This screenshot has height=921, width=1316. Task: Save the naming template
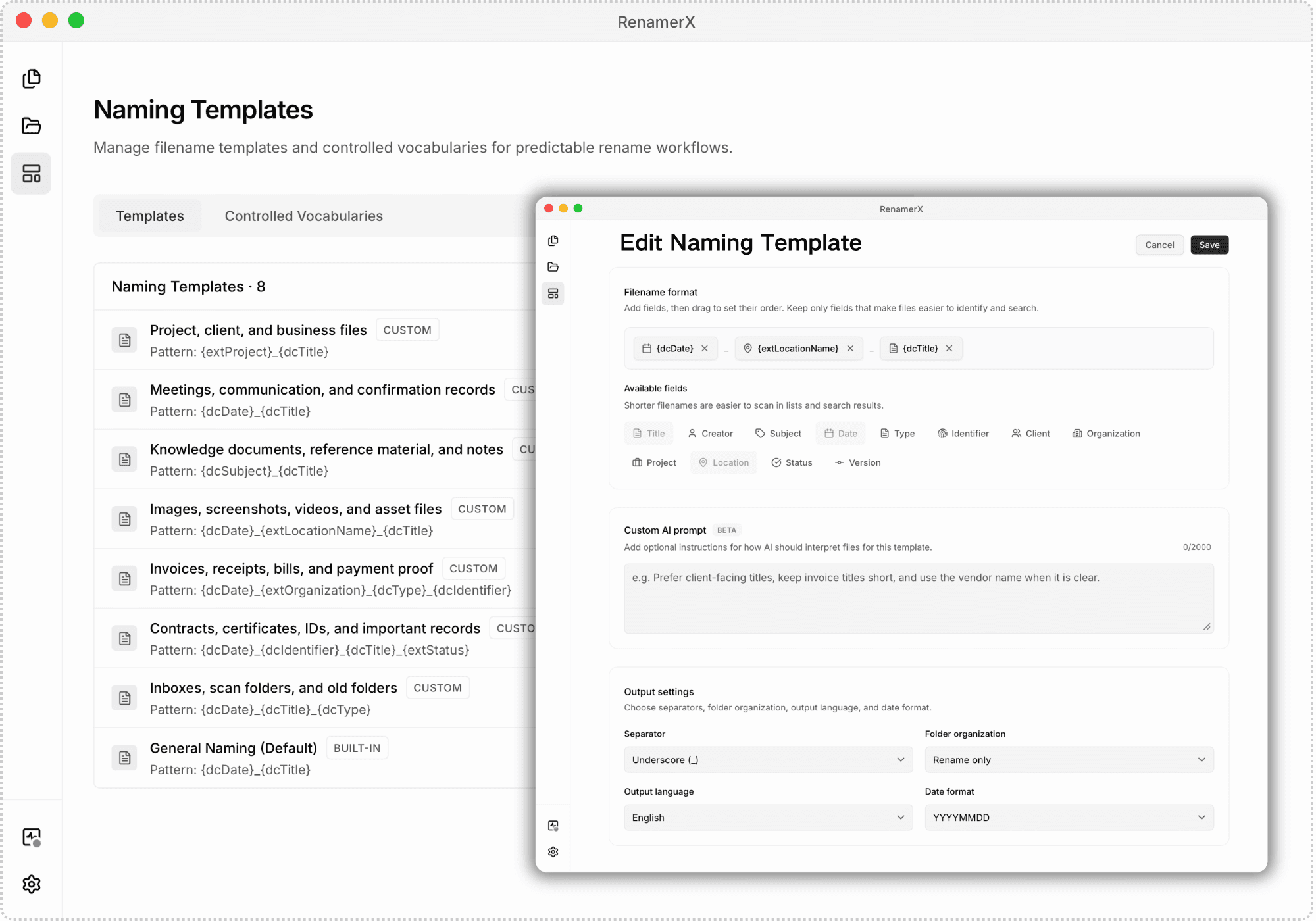[x=1209, y=245]
